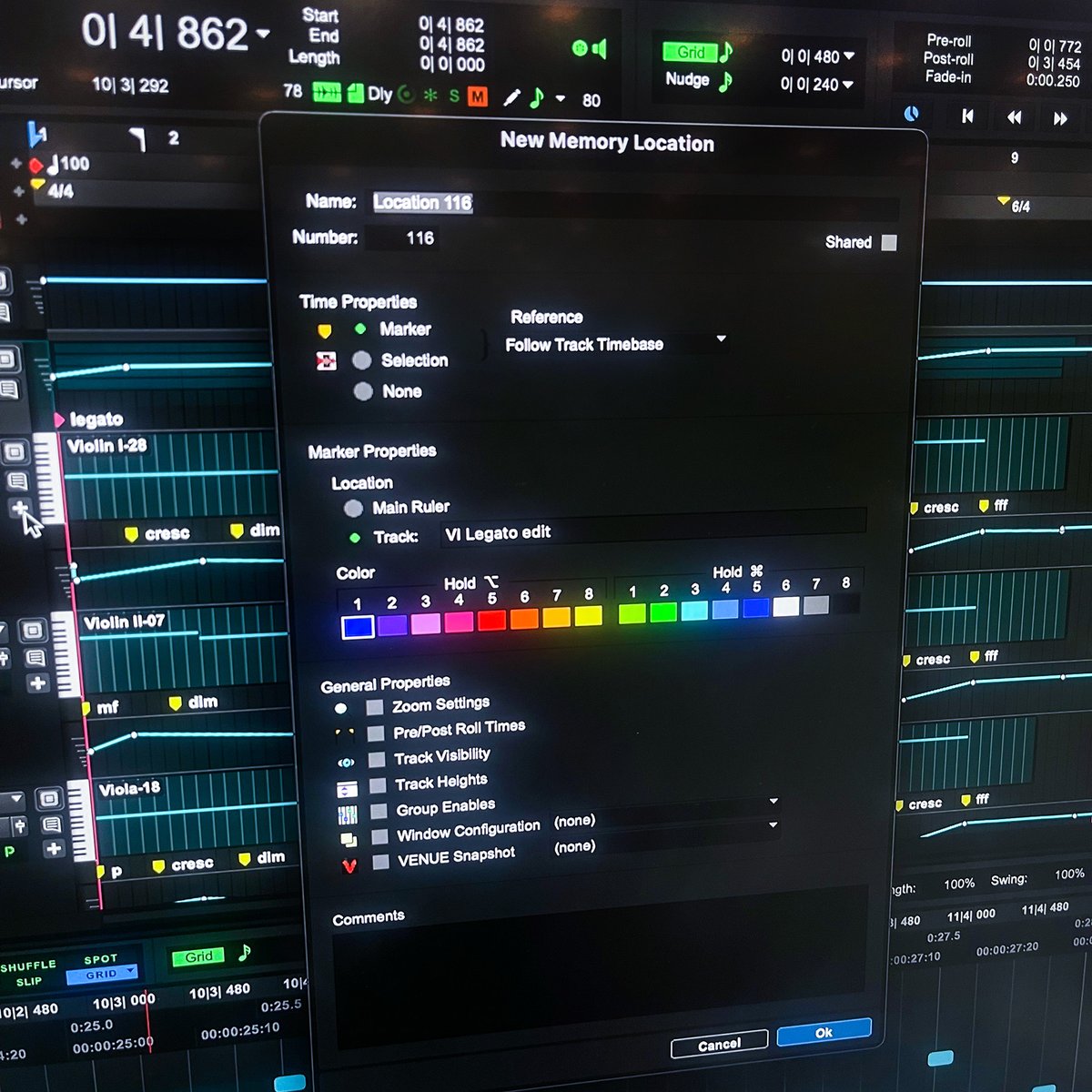Click the green note icon beside the pencil
This screenshot has height=1092, width=1092.
click(537, 97)
